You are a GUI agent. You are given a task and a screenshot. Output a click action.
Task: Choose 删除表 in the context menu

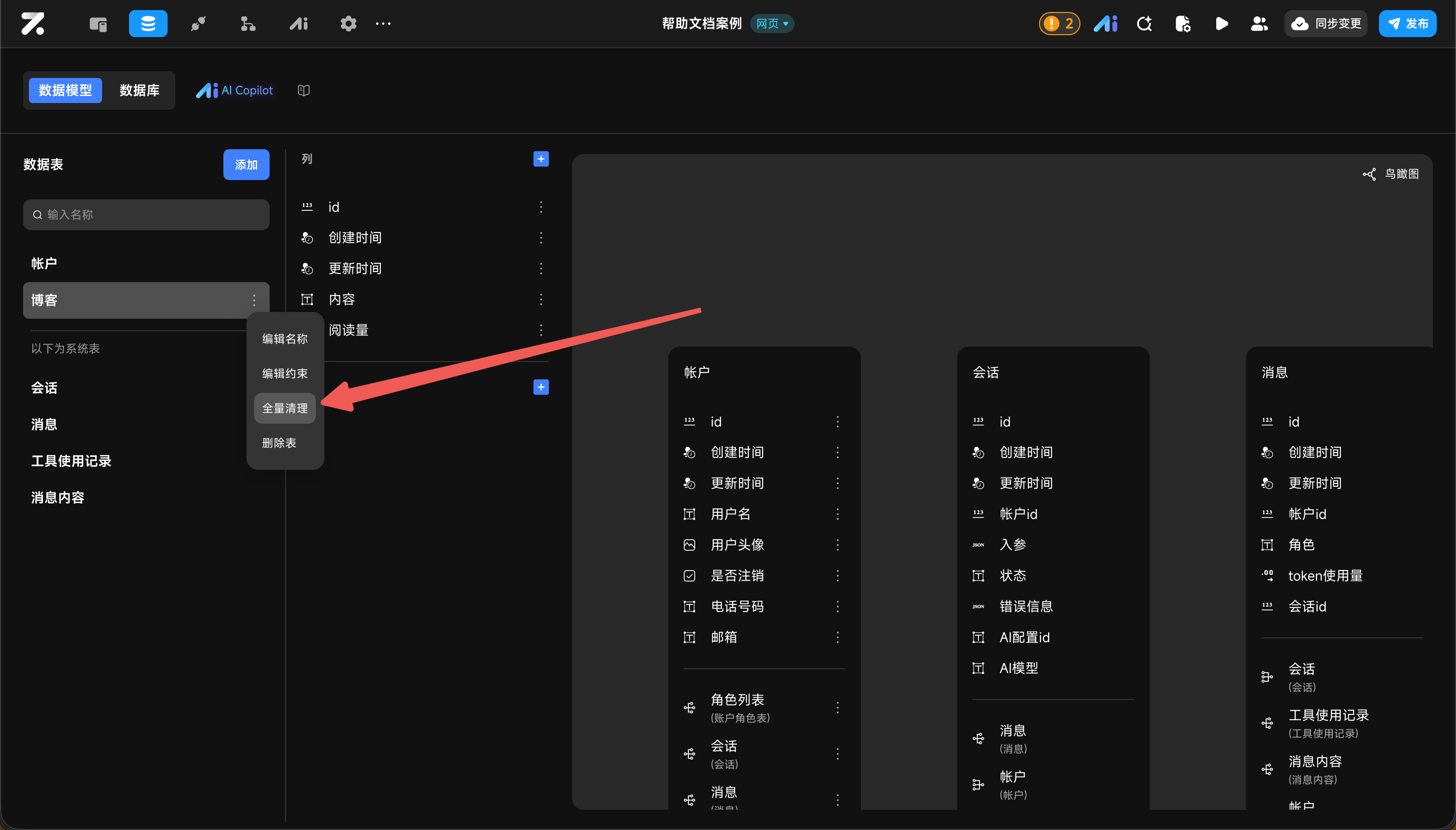click(279, 443)
